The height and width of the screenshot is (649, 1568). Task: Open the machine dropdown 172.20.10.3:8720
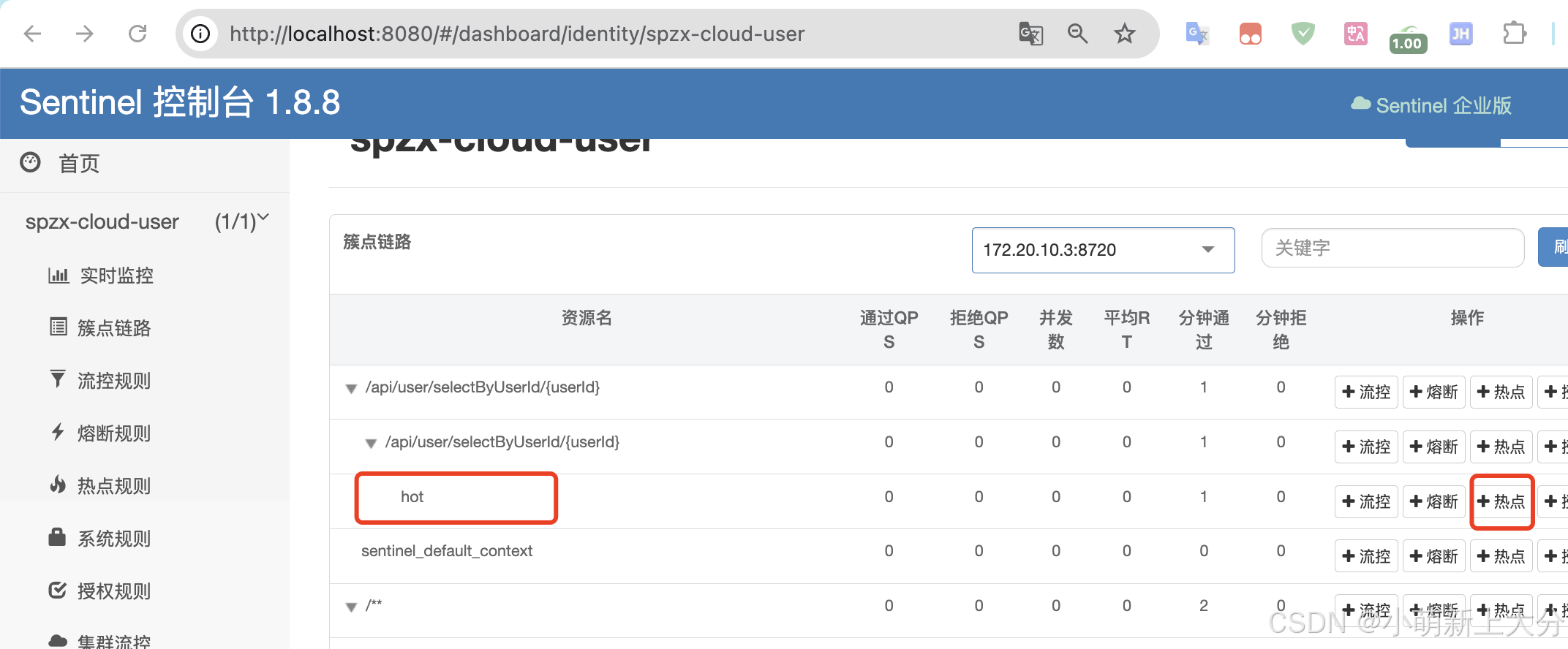click(1103, 250)
